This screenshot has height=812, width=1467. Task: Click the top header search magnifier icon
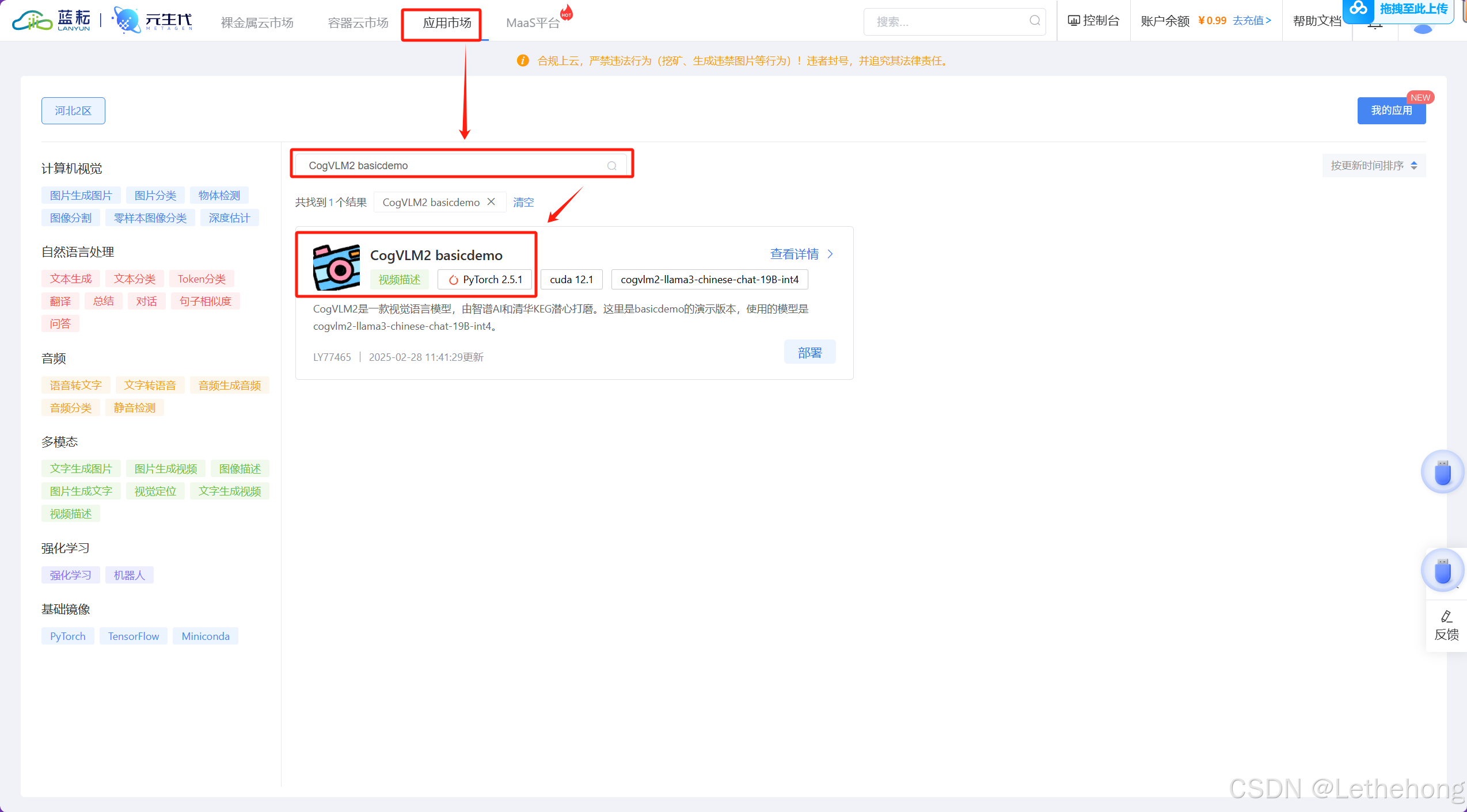pos(1035,21)
